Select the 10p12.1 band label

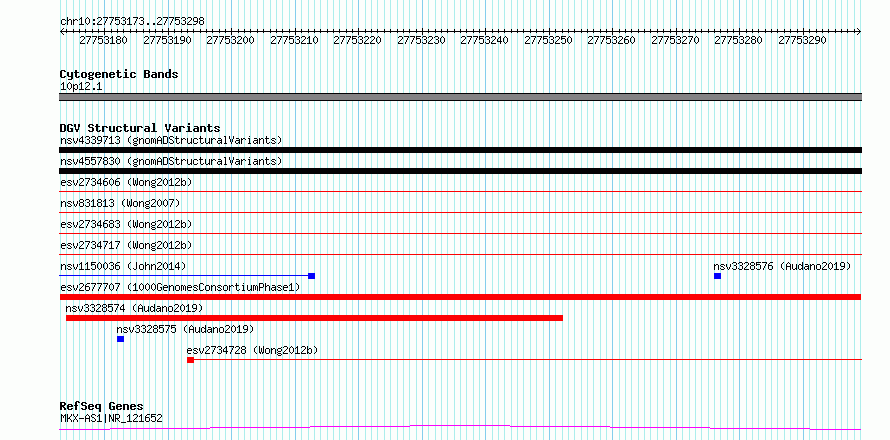tap(81, 87)
